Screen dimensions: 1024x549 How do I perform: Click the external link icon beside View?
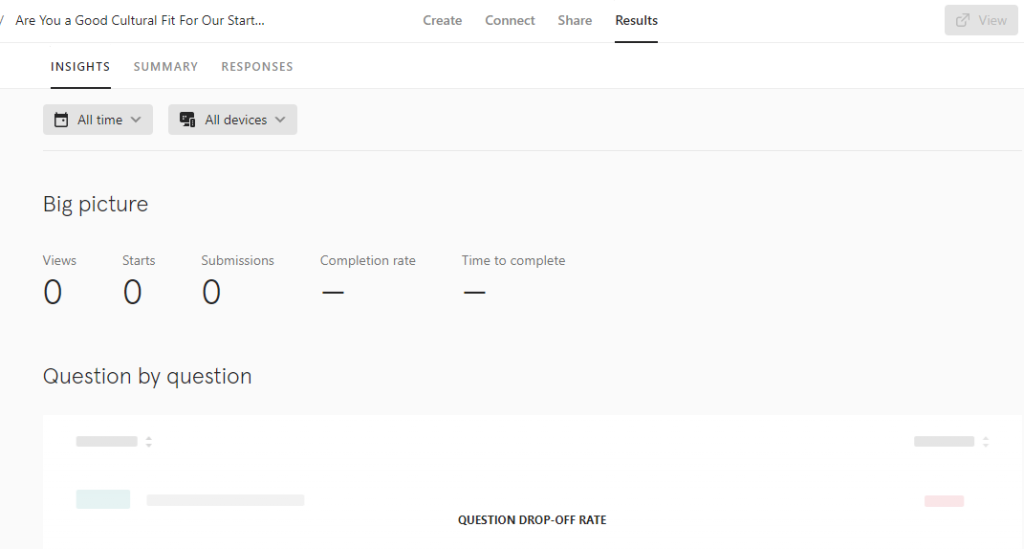coord(963,20)
